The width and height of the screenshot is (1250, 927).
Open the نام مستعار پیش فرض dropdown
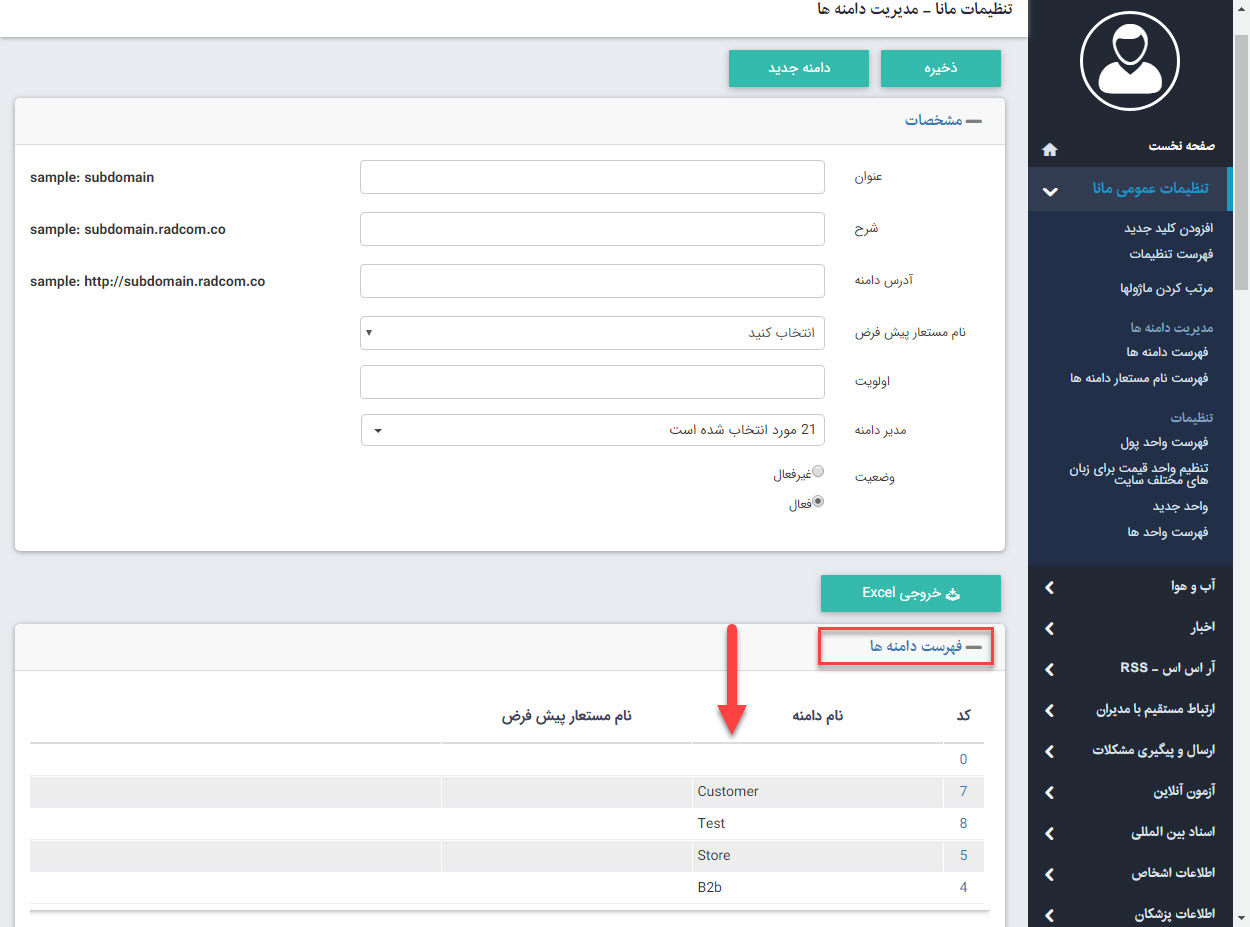click(x=592, y=333)
